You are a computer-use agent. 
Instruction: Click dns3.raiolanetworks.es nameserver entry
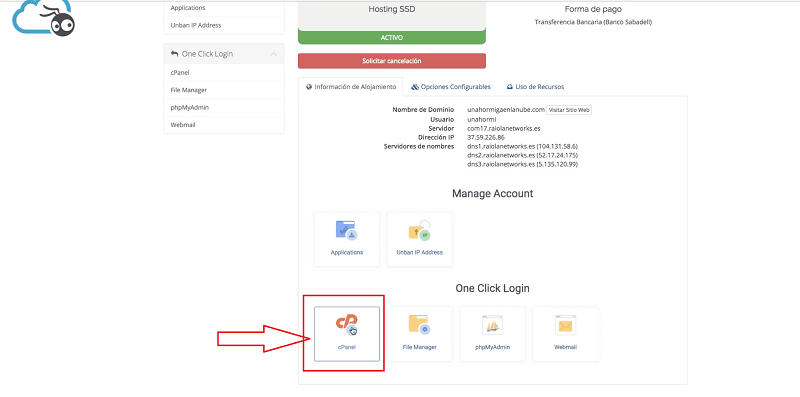[522, 164]
